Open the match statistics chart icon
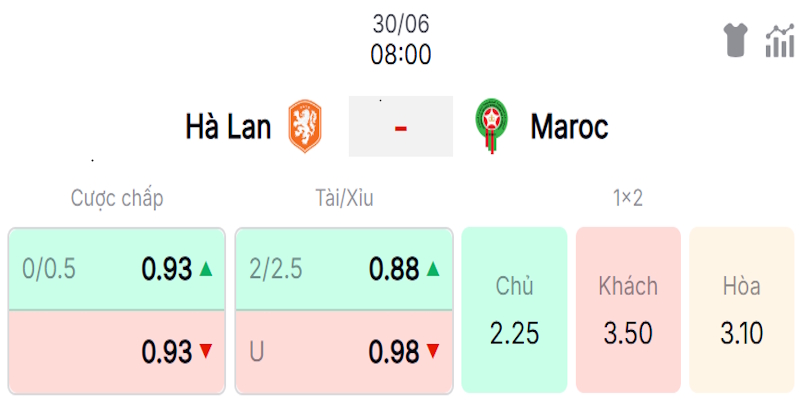The height and width of the screenshot is (400, 800). (780, 40)
